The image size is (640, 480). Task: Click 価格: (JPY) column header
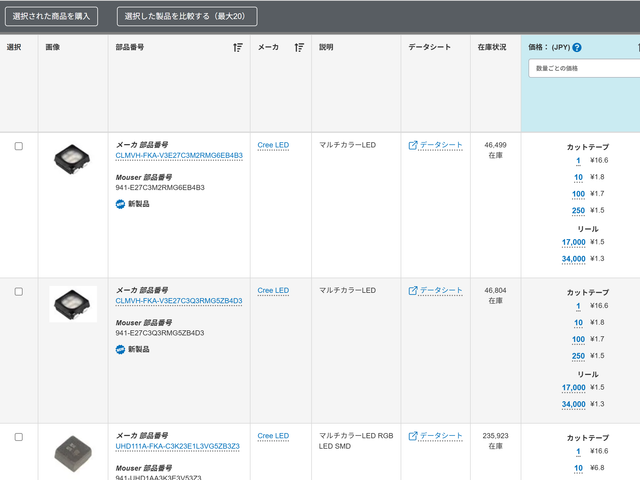coord(549,47)
